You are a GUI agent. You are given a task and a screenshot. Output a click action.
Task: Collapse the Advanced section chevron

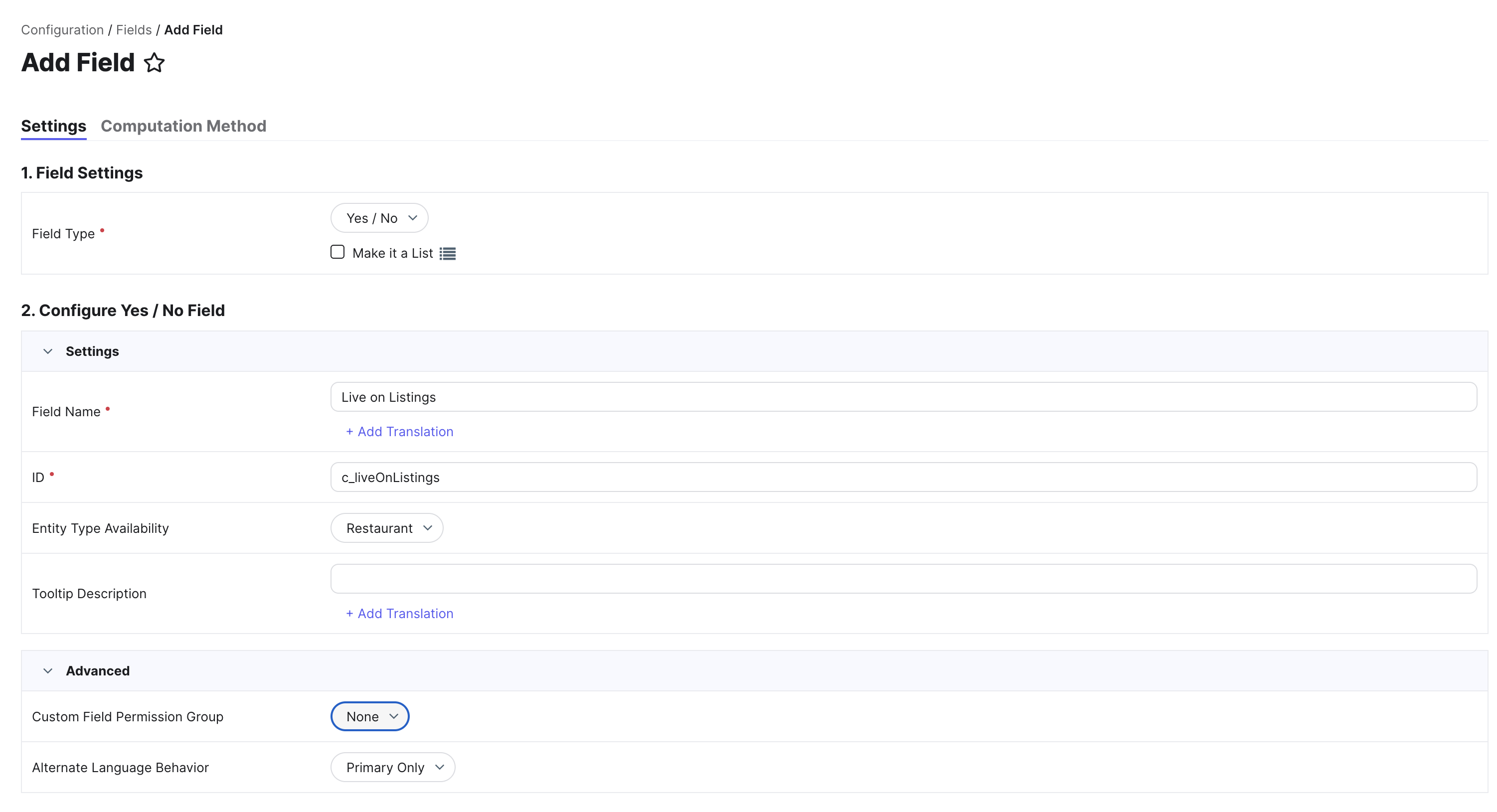coord(48,671)
